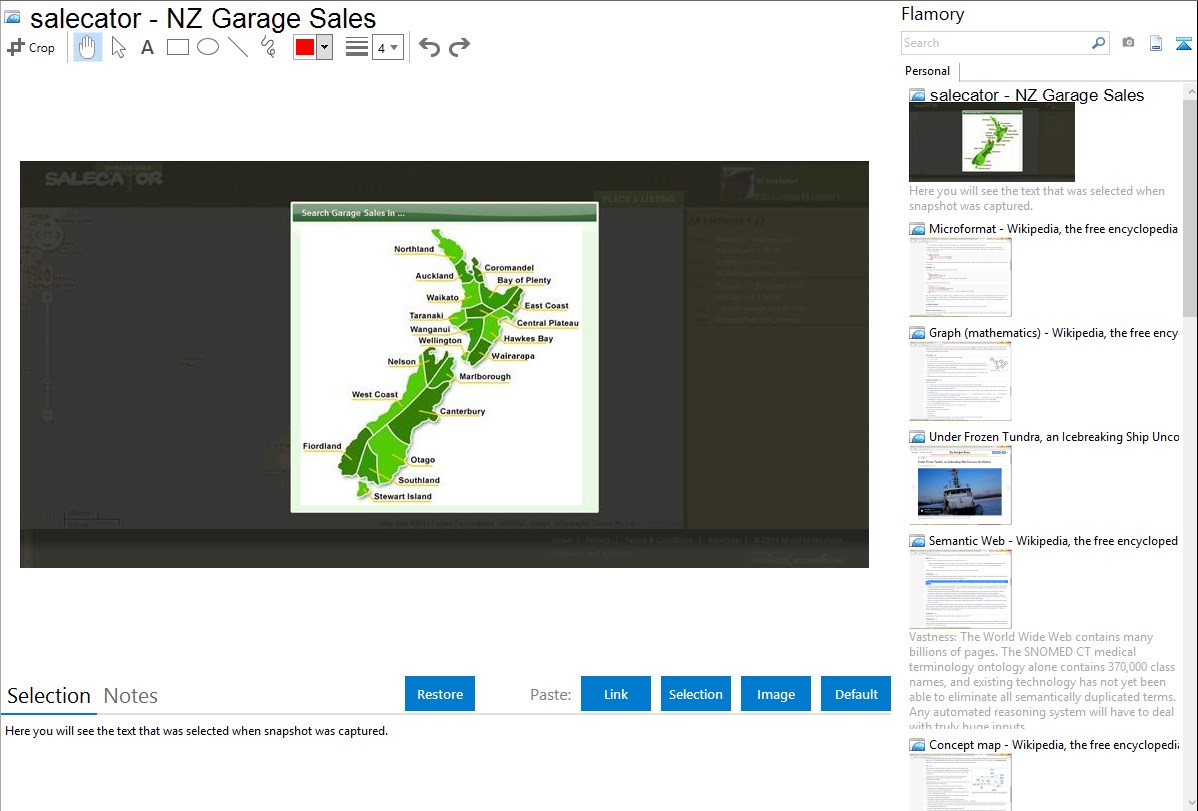Select the 'salecator - NZ Garage Sales' list title
The height and width of the screenshot is (811, 1198).
coord(1037,95)
